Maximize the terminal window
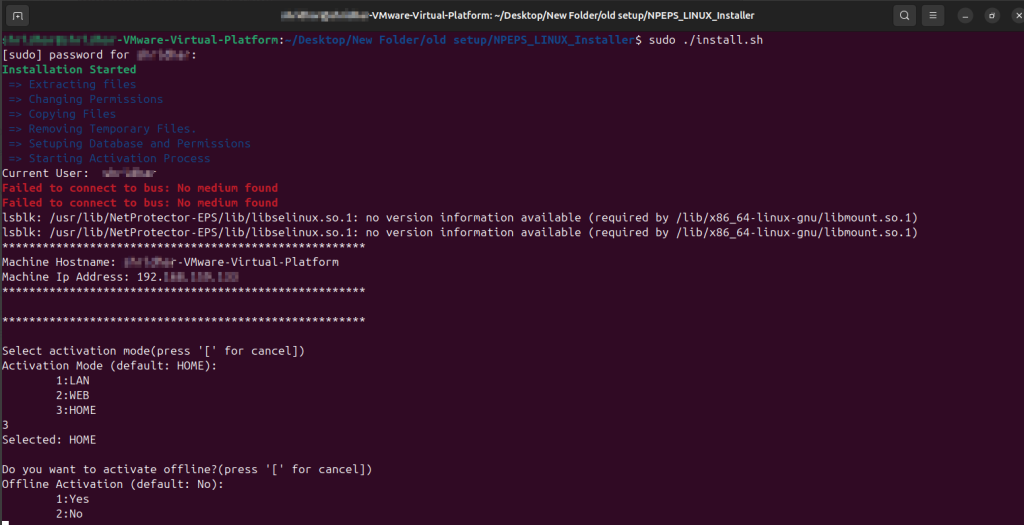1024x525 pixels. coord(990,15)
